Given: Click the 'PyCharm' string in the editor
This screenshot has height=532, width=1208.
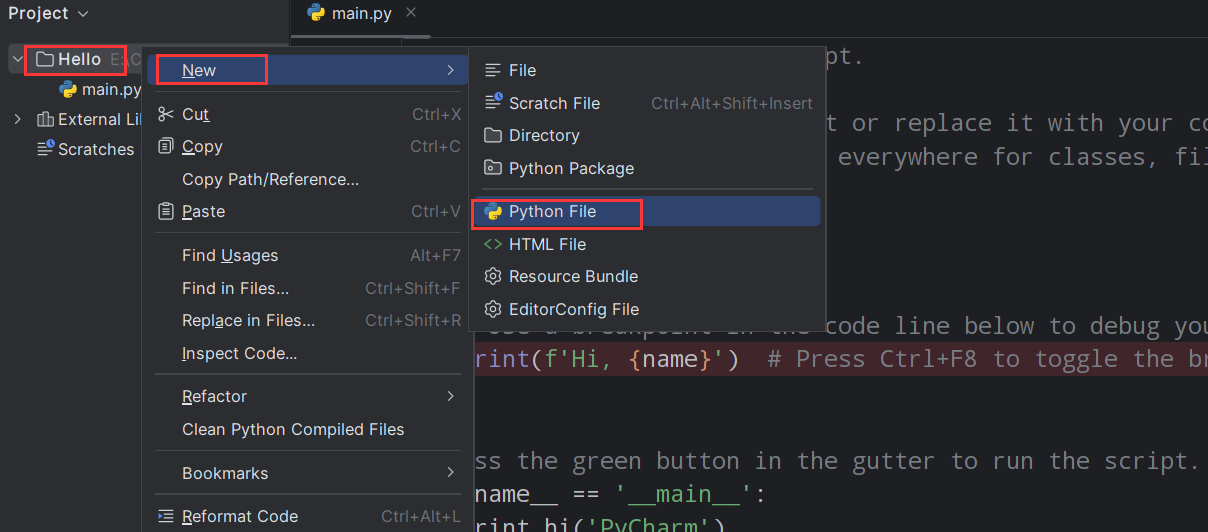Looking at the screenshot, I should pyautogui.click(x=650, y=525).
